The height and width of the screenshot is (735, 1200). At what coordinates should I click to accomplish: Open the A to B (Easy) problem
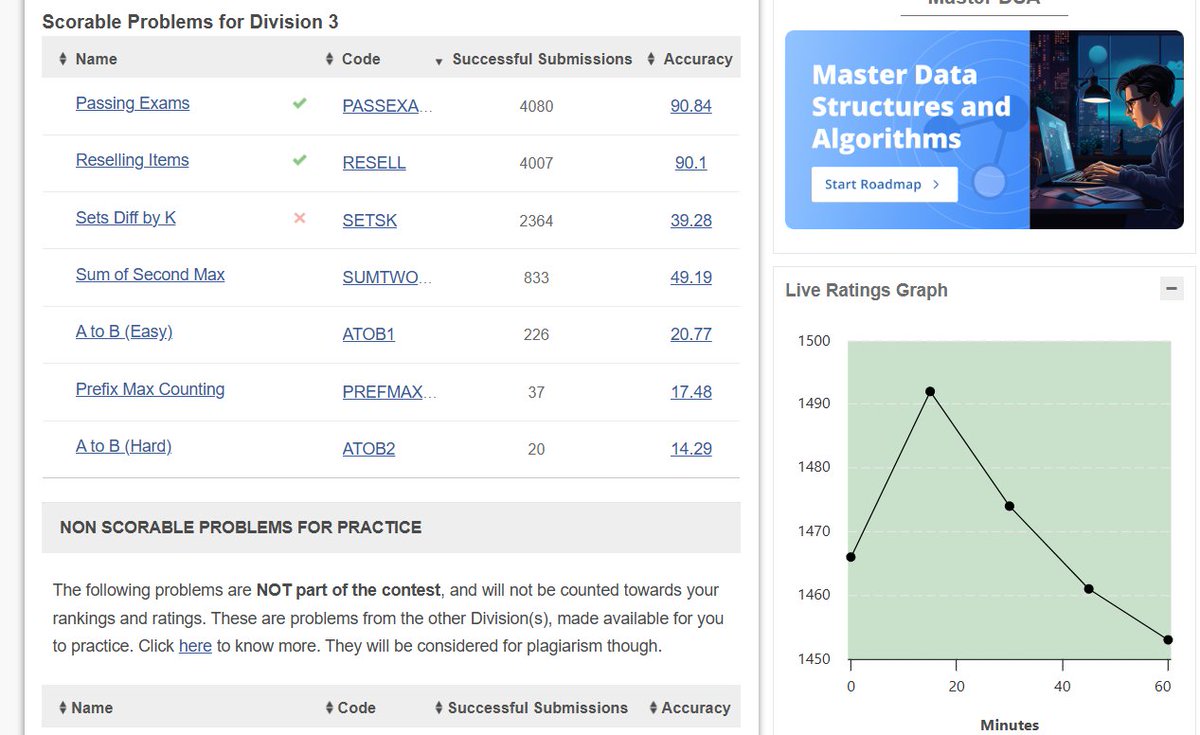pos(124,332)
